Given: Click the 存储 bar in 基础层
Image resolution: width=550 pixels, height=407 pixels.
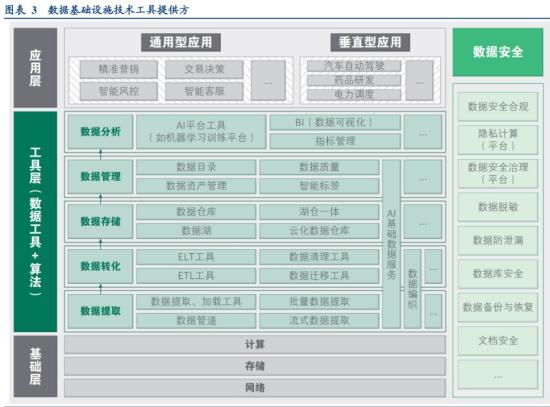Looking at the screenshot, I should tap(255, 366).
